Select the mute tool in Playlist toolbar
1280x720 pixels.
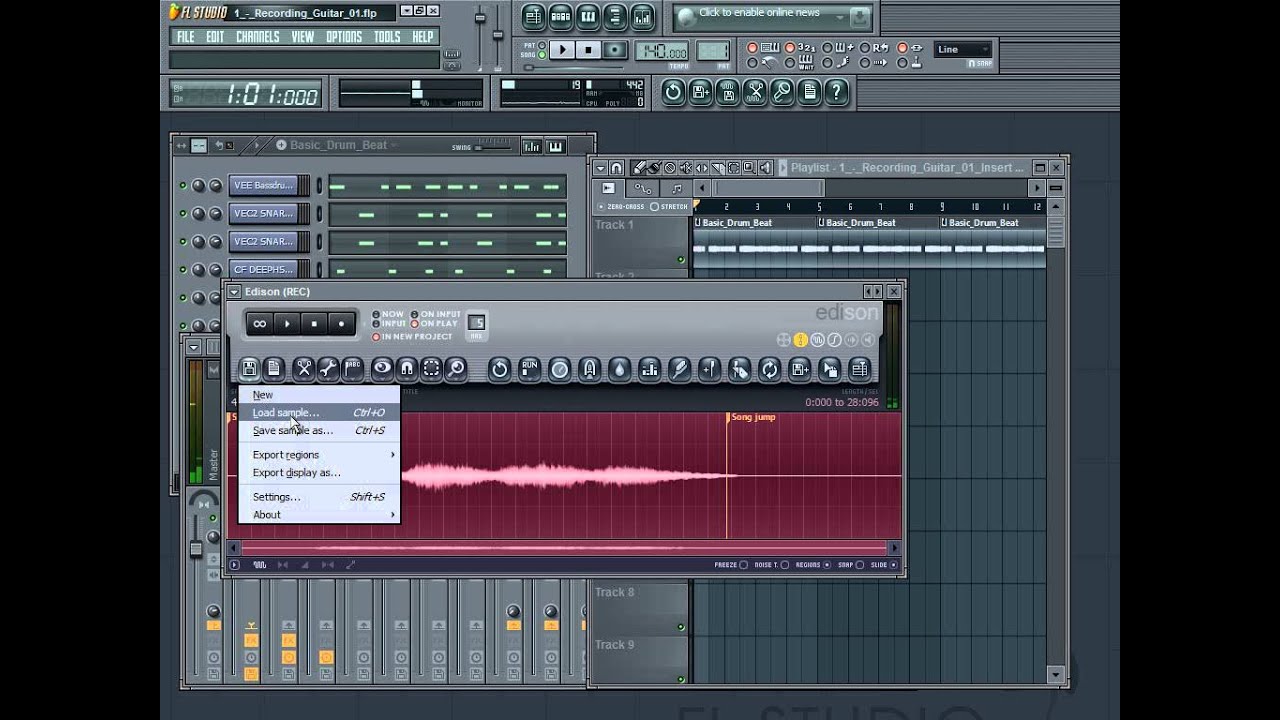tap(686, 168)
